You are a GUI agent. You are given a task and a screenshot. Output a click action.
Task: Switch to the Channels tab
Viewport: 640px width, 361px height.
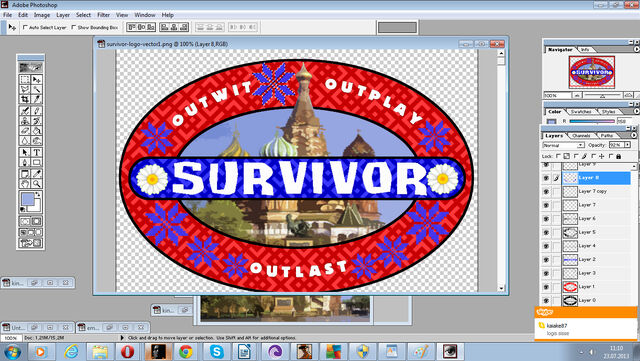coord(582,136)
